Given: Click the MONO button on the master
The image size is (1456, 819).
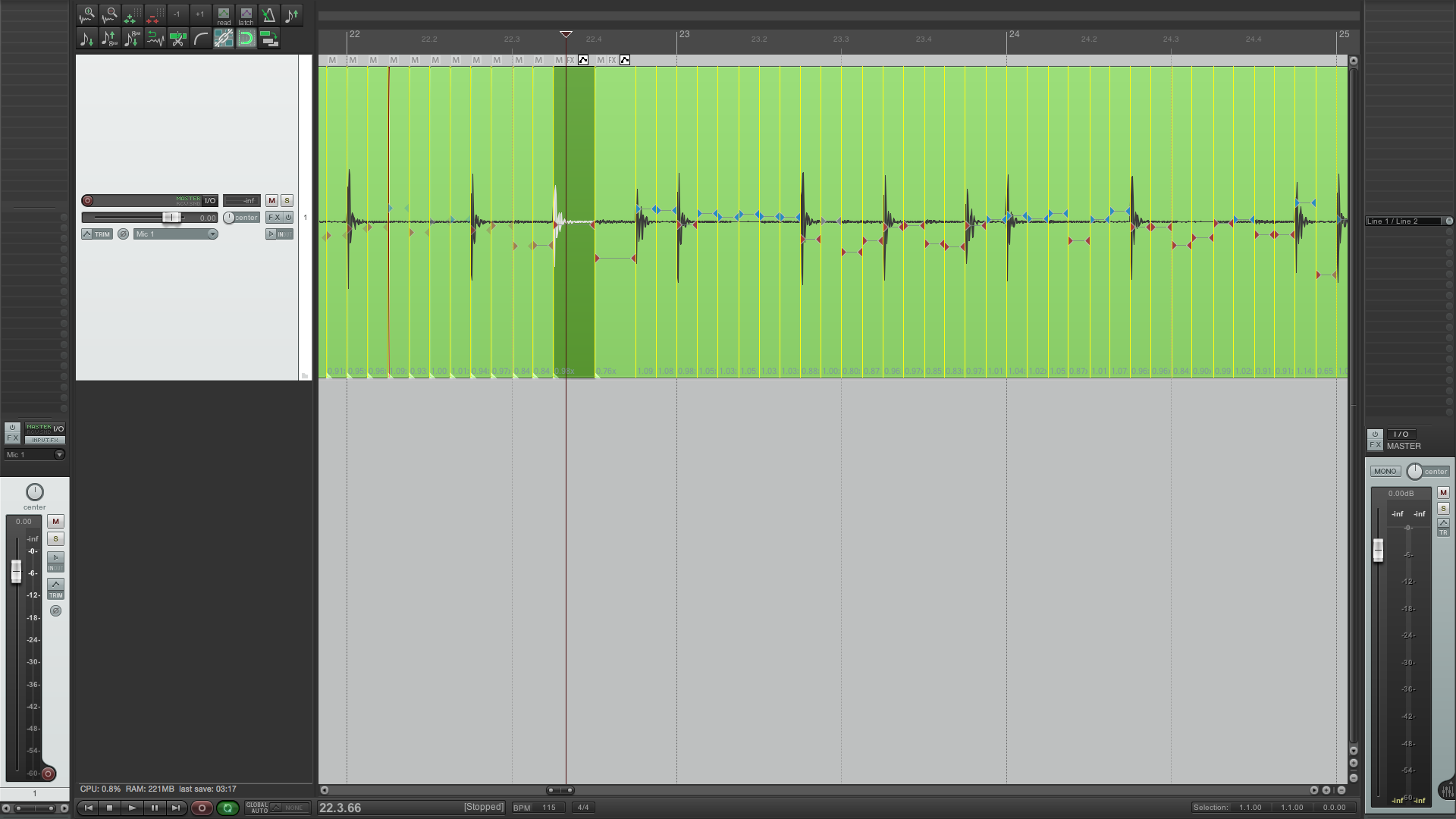Looking at the screenshot, I should pyautogui.click(x=1385, y=472).
